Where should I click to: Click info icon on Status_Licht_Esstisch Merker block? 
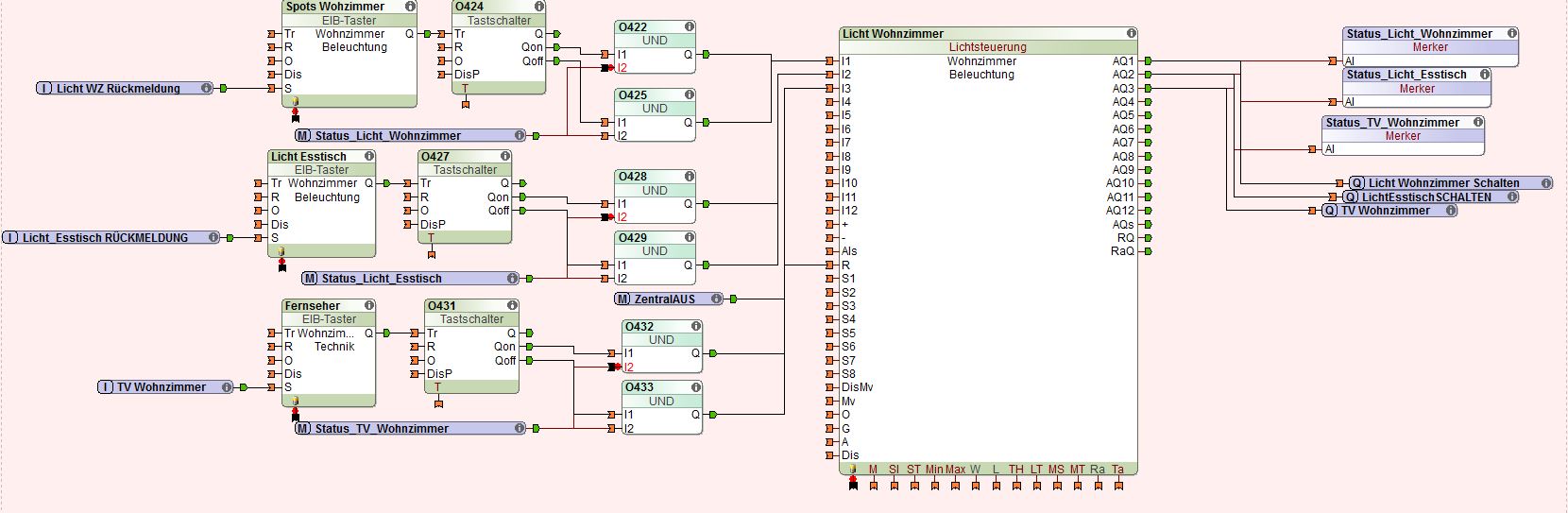point(1485,75)
